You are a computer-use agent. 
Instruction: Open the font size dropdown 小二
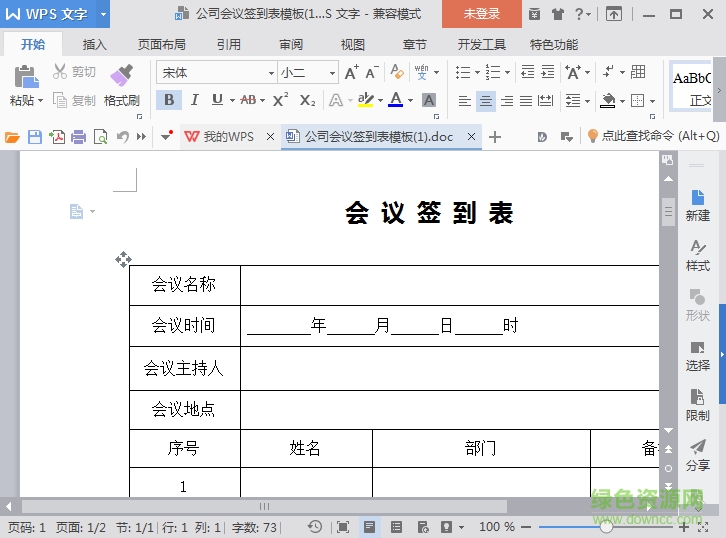[x=331, y=73]
